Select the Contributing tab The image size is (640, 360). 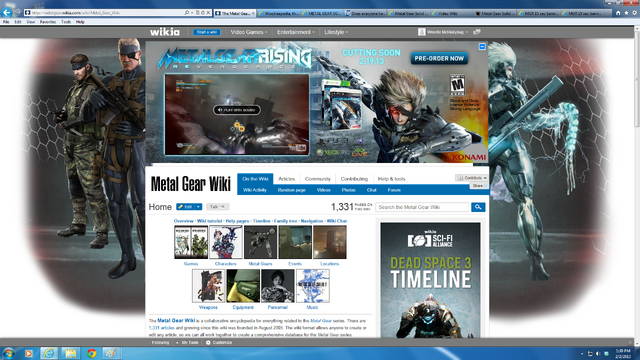[x=354, y=179]
